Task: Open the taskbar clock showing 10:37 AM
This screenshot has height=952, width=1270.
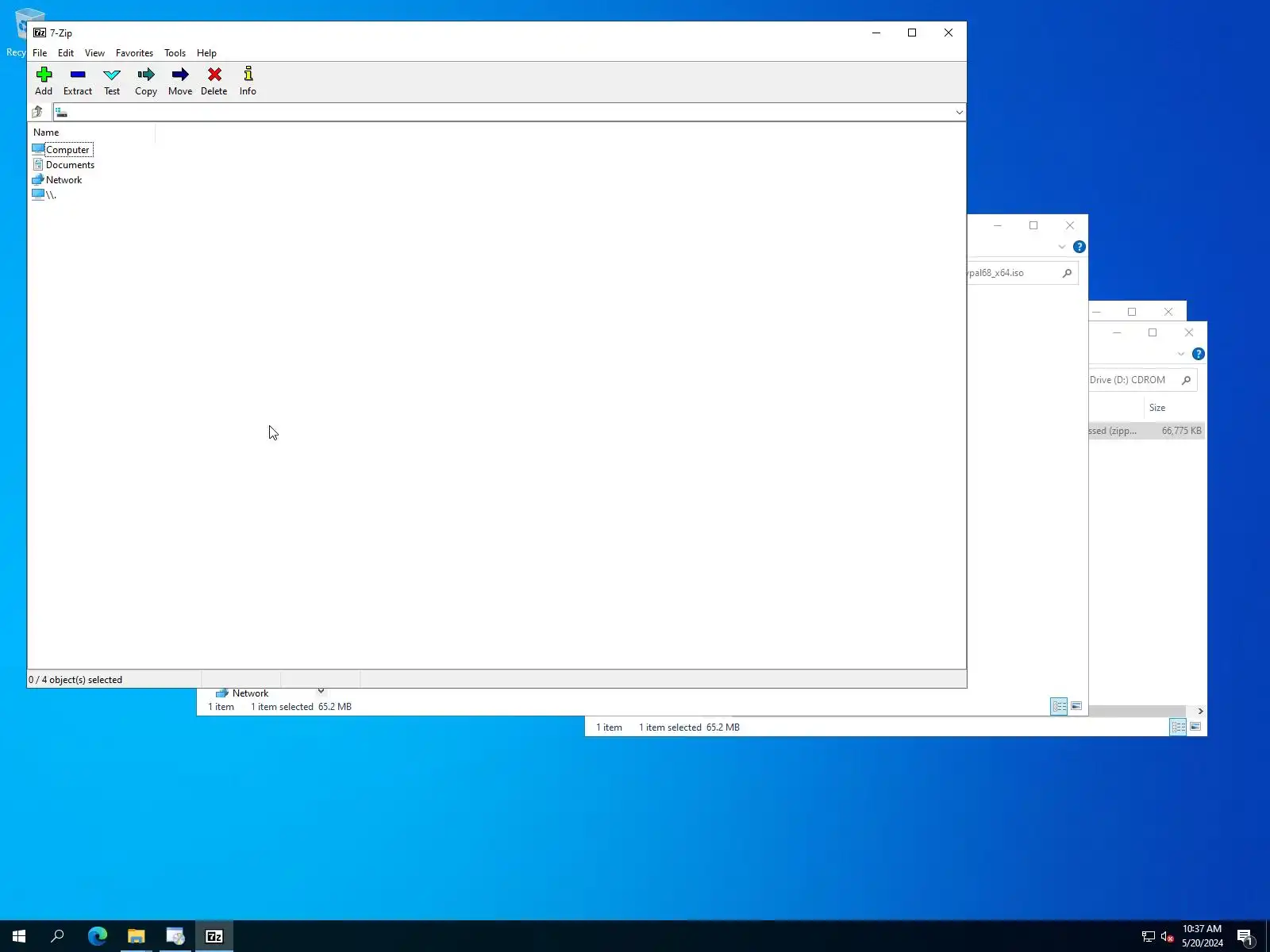Action: [x=1202, y=936]
